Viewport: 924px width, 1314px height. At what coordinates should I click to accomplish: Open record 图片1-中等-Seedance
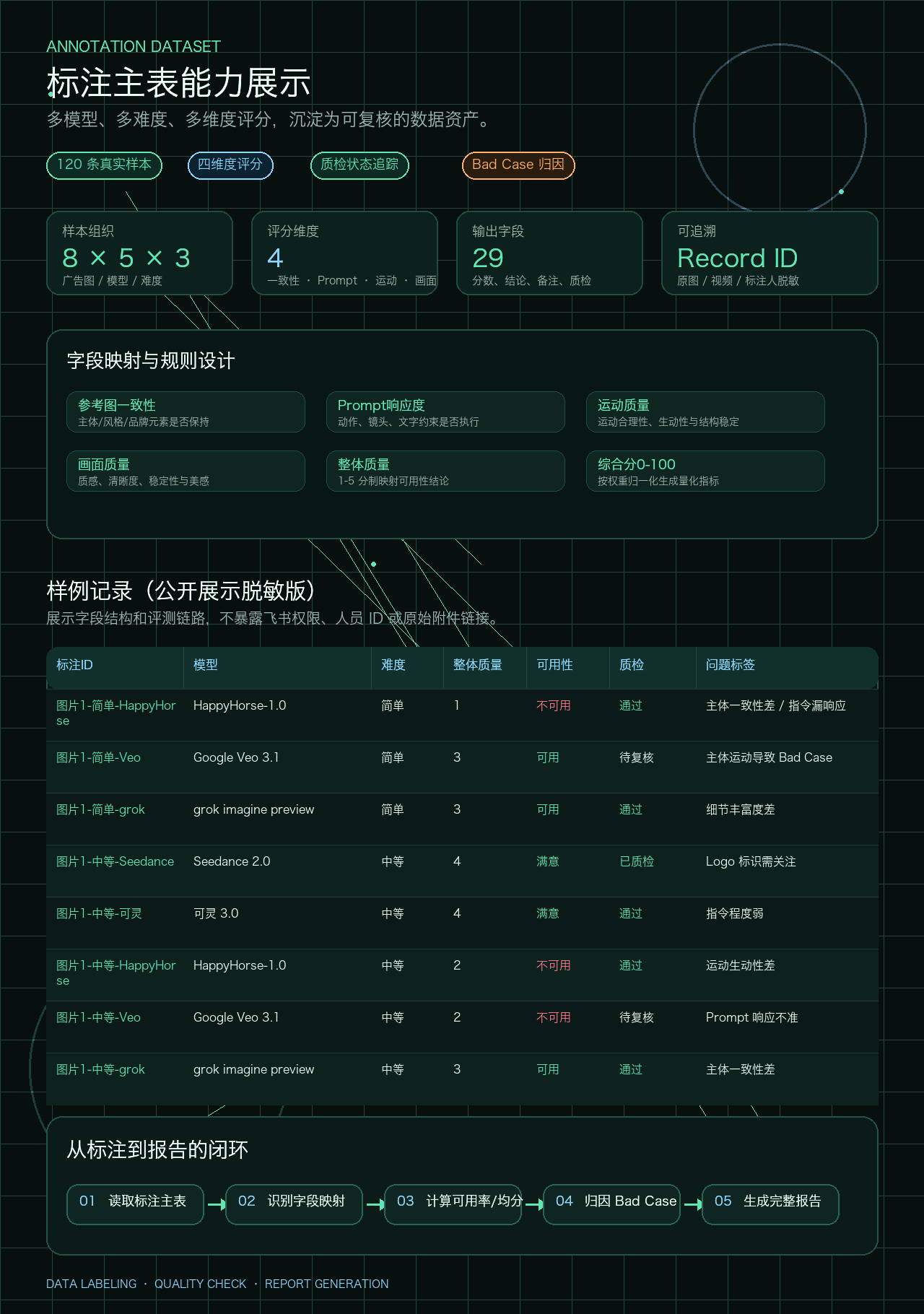click(x=115, y=861)
